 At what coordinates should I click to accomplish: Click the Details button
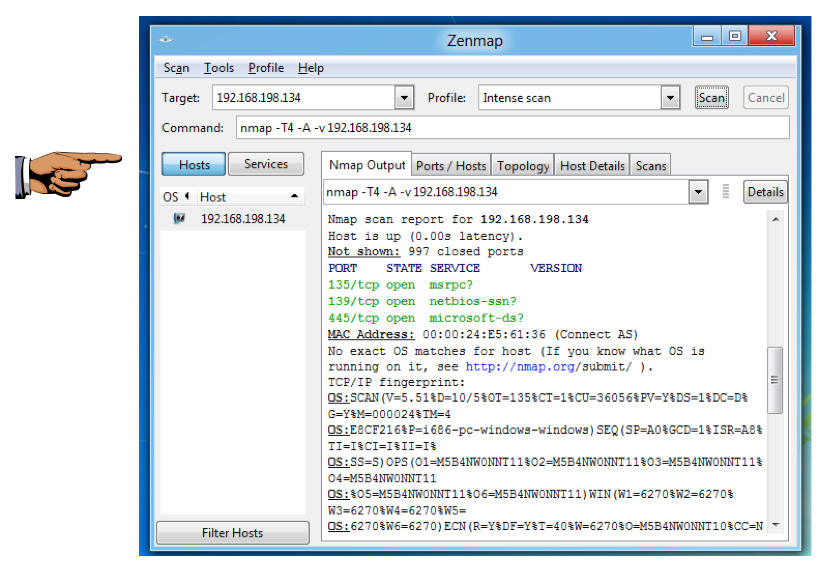tap(765, 192)
